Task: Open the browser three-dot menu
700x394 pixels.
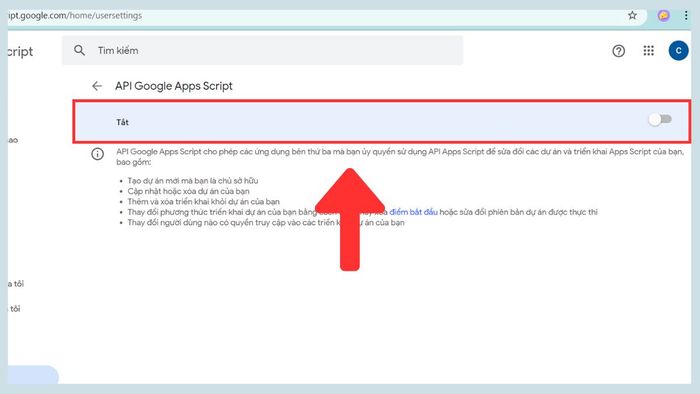Action: coord(686,16)
